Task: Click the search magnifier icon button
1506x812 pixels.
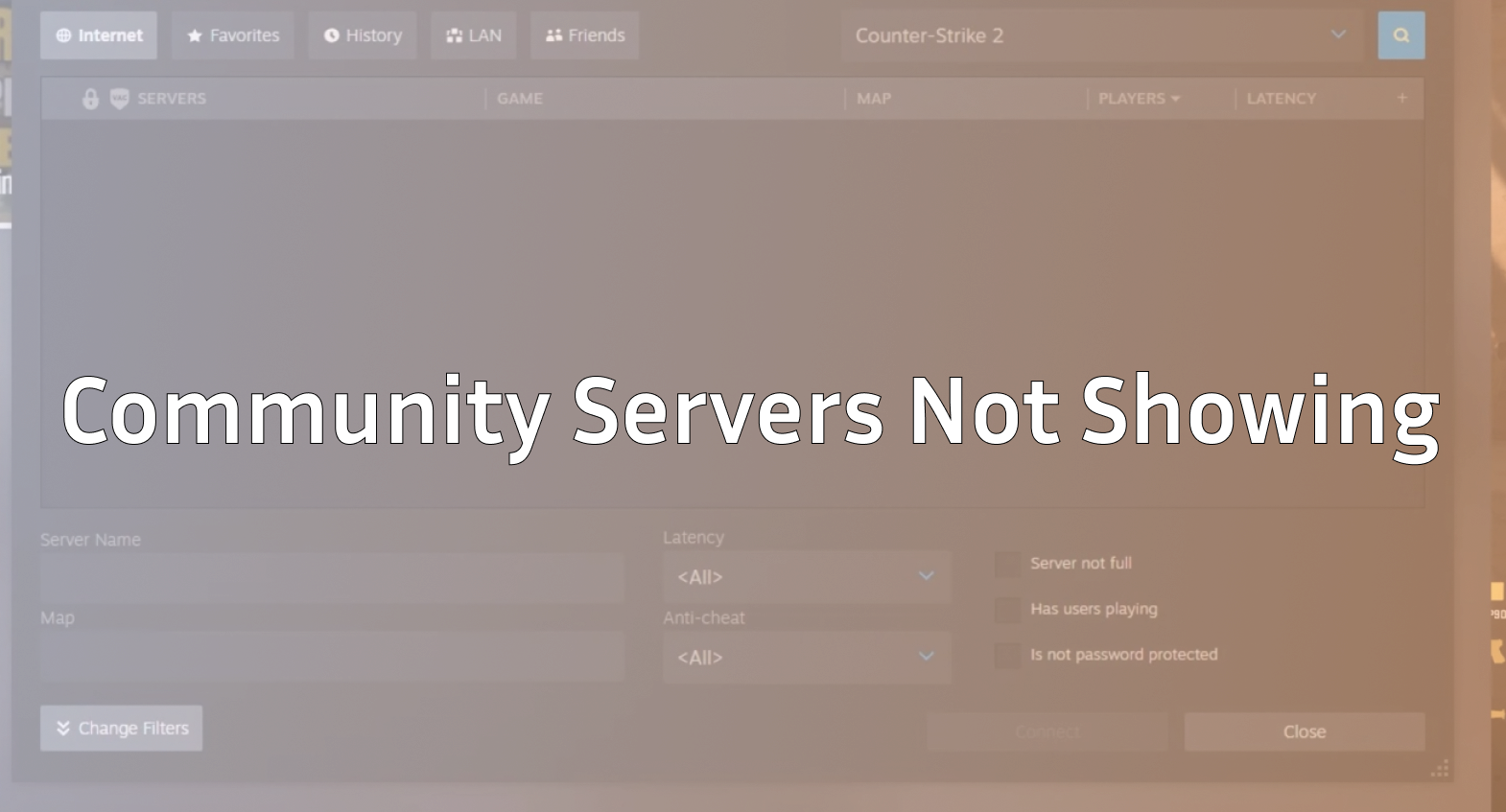Action: point(1400,35)
